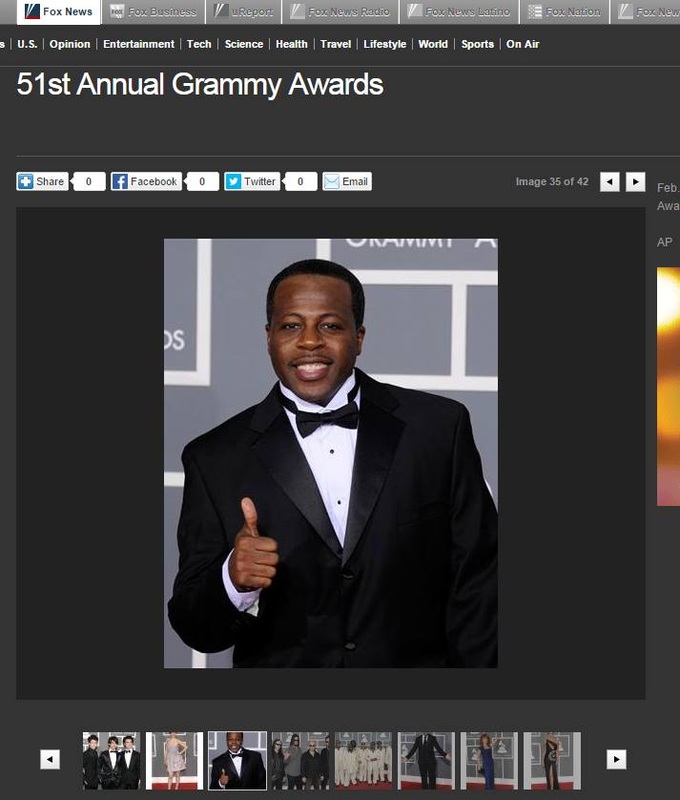The image size is (680, 800).
Task: Tweet this image using Twitter button
Action: pos(252,181)
